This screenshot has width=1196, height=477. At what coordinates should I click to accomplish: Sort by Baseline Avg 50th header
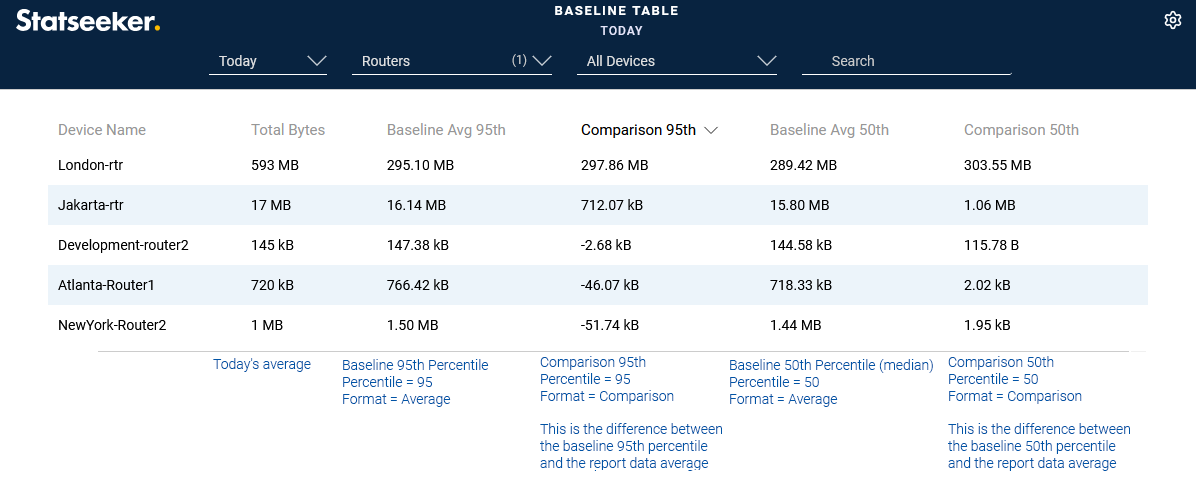click(x=829, y=130)
